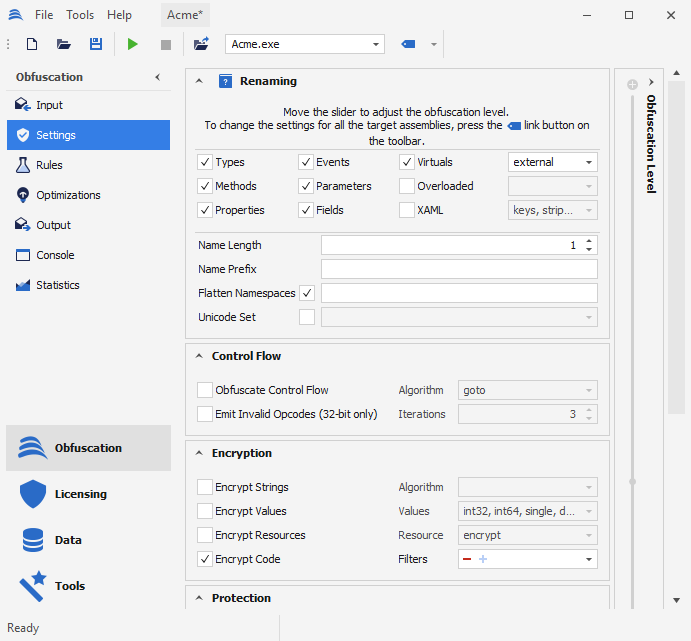Click the blue link button in toolbar
The image size is (691, 641).
click(408, 44)
